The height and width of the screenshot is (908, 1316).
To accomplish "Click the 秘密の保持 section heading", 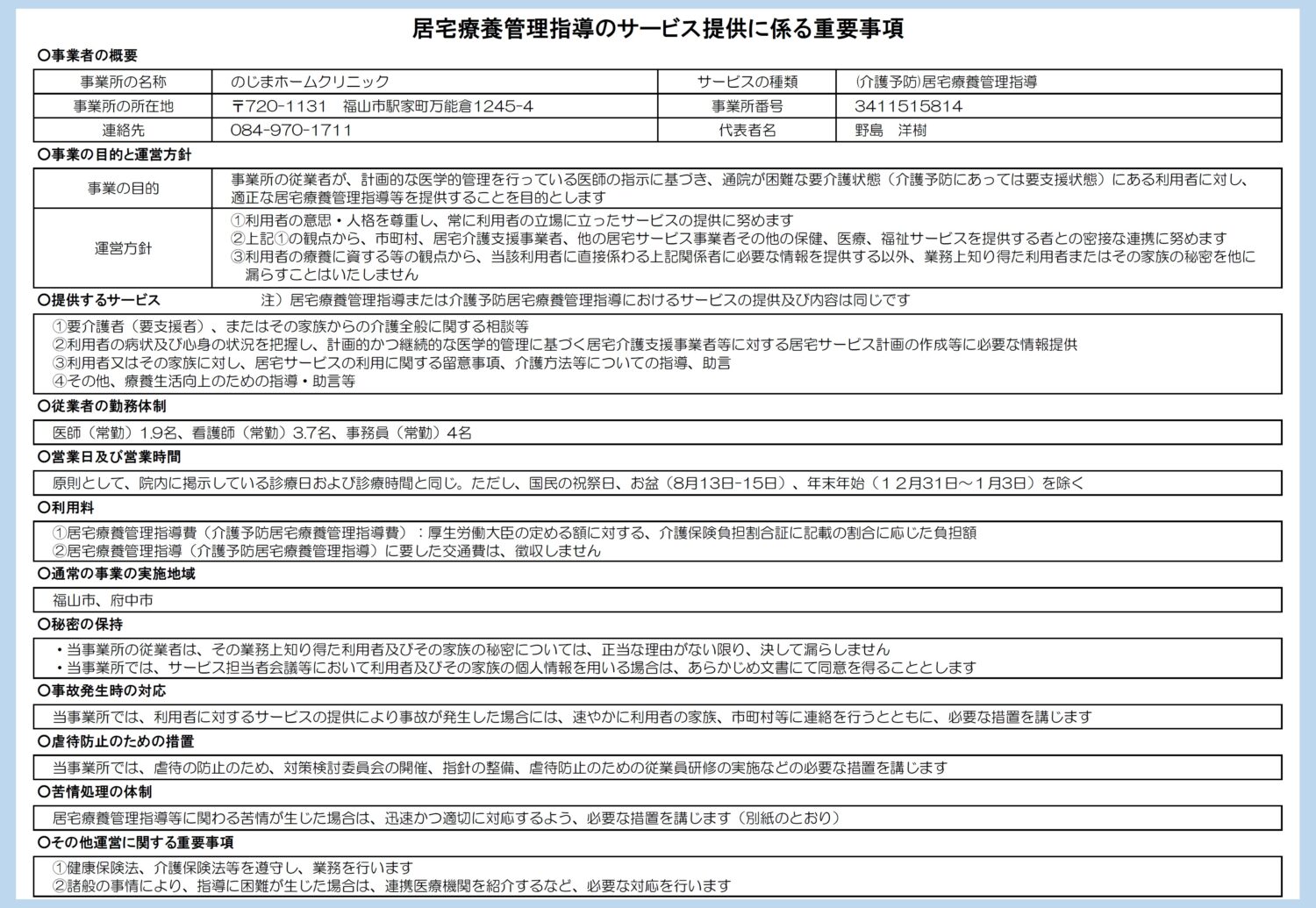I will [x=81, y=625].
